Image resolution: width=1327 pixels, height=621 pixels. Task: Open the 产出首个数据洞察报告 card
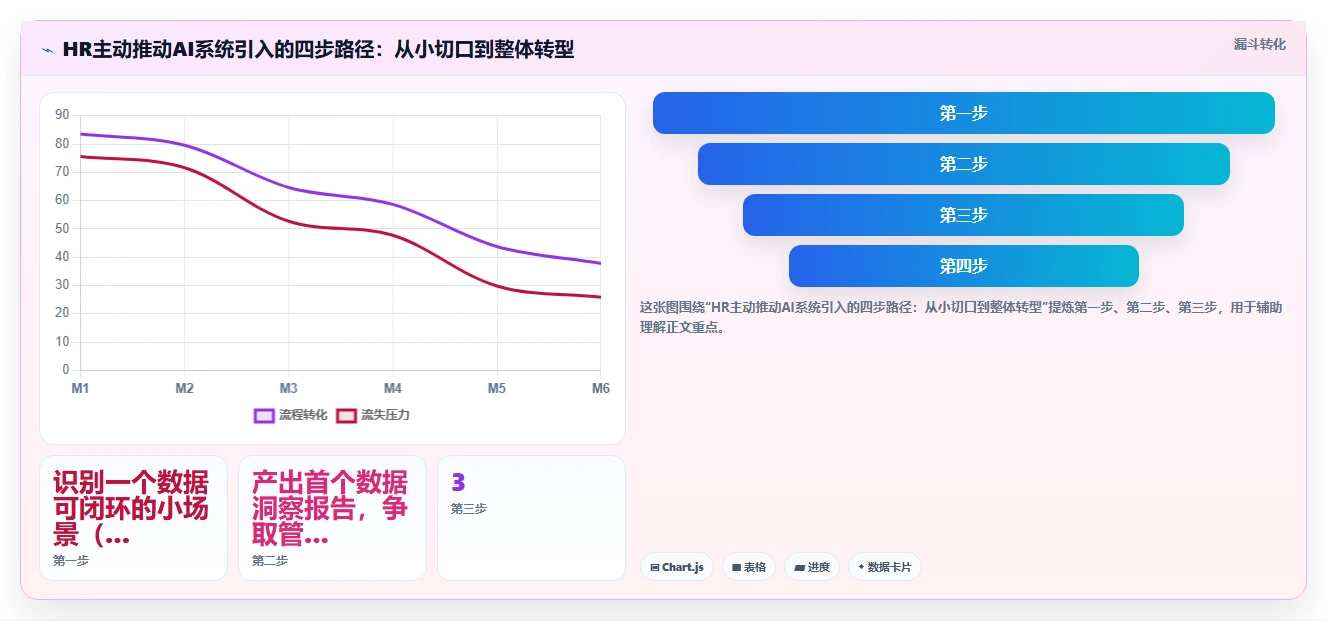point(332,518)
